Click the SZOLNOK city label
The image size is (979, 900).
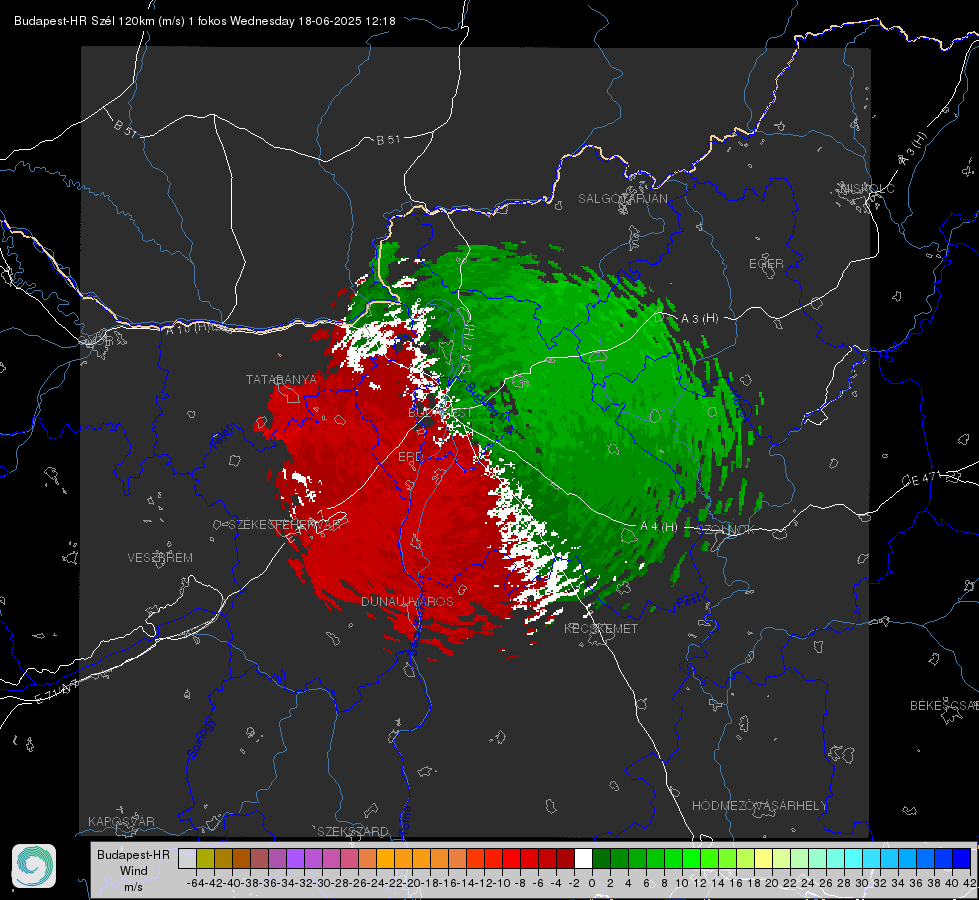(726, 530)
